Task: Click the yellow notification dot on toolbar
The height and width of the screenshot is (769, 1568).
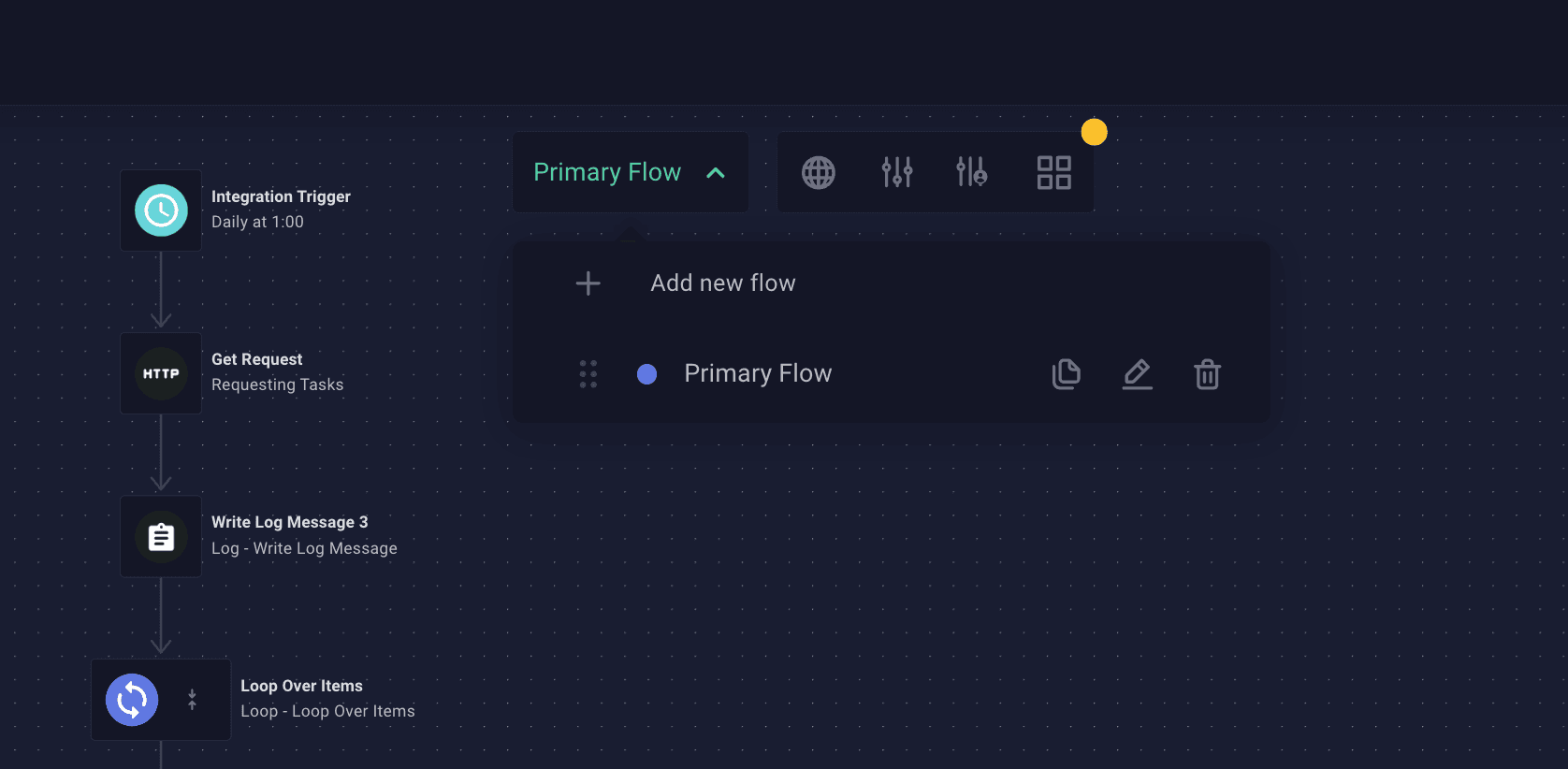Action: point(1095,132)
